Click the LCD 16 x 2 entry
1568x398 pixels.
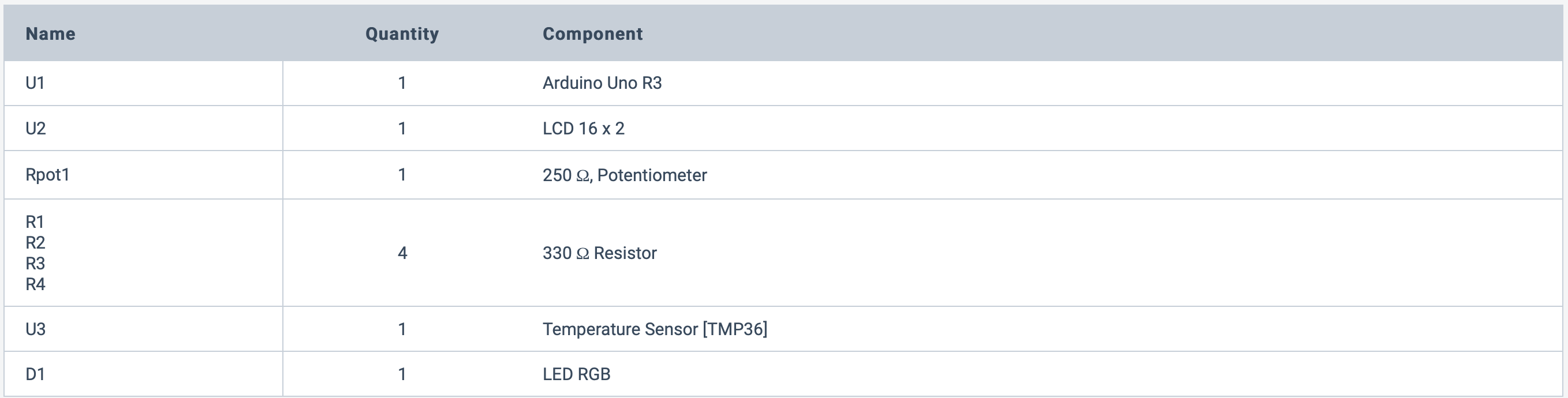pyautogui.click(x=583, y=129)
